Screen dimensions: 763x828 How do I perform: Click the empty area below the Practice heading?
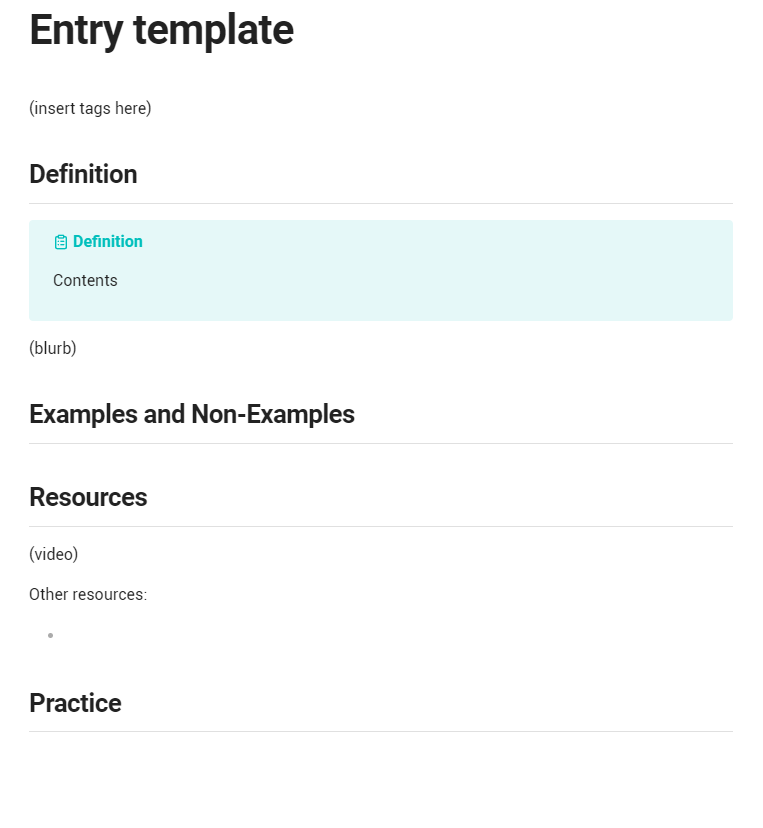381,776
